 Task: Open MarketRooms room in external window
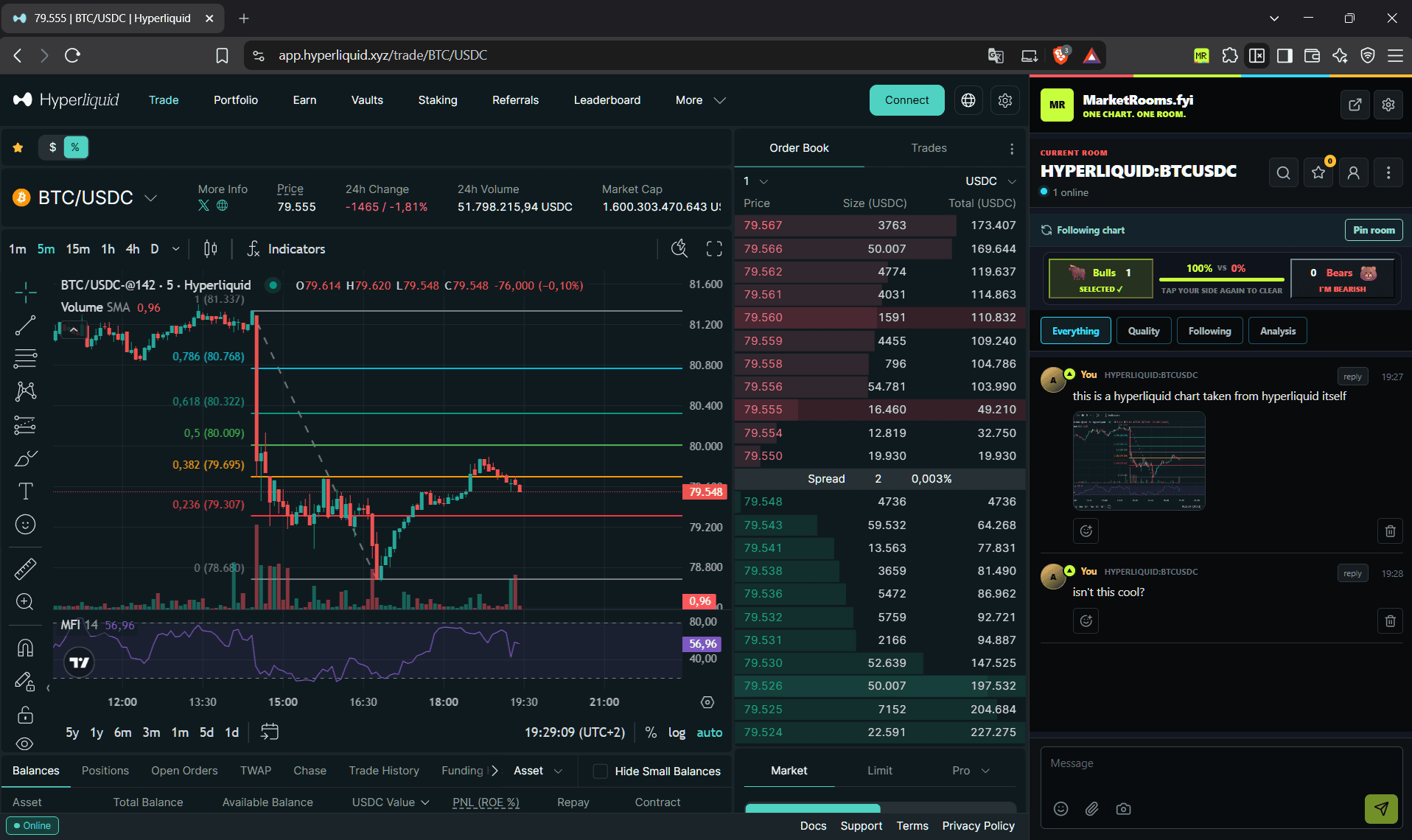pos(1355,105)
